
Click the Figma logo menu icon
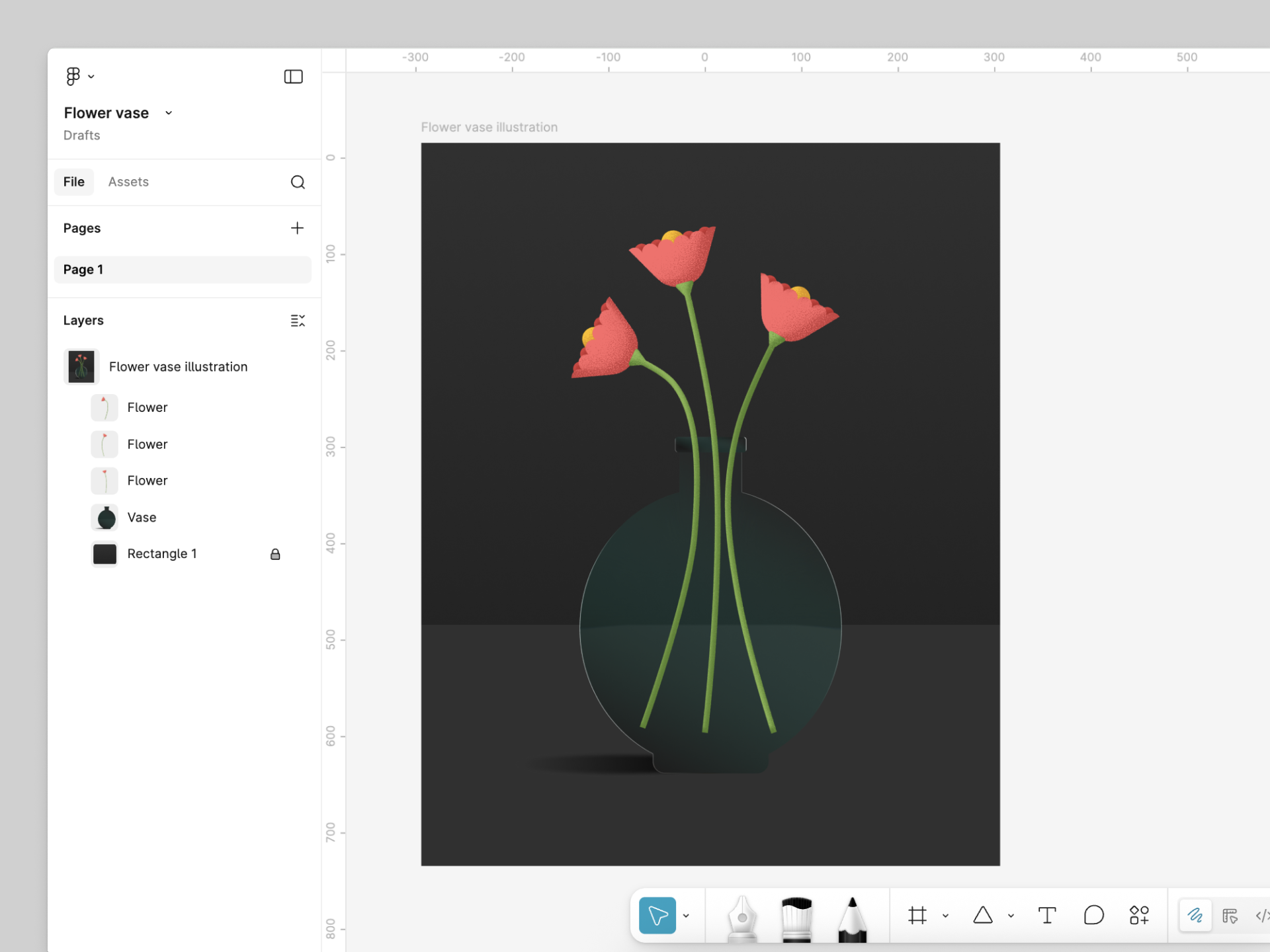point(73,76)
